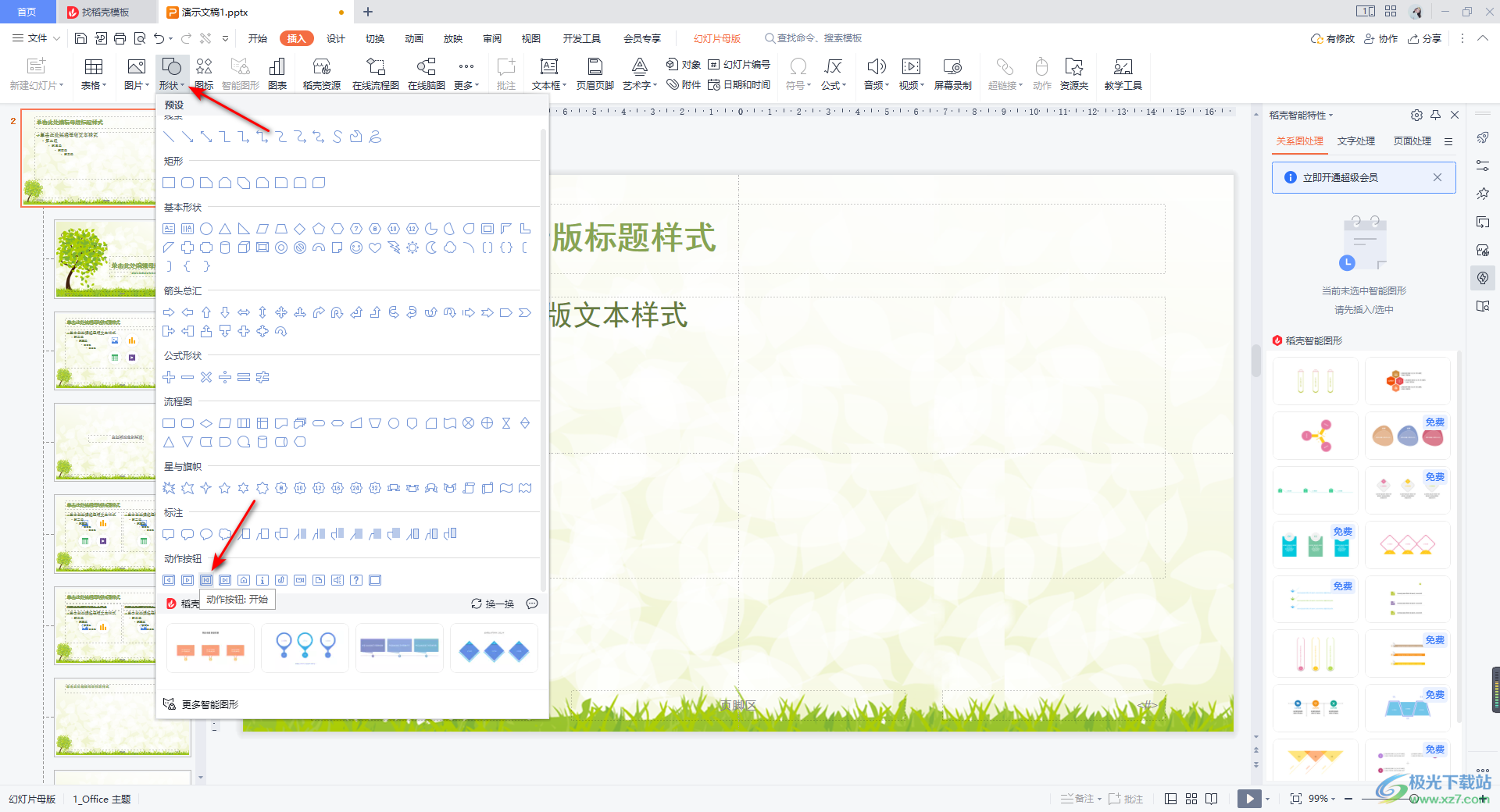Open the Design (设计) ribbon tab
This screenshot has height=812, width=1500.
point(336,38)
